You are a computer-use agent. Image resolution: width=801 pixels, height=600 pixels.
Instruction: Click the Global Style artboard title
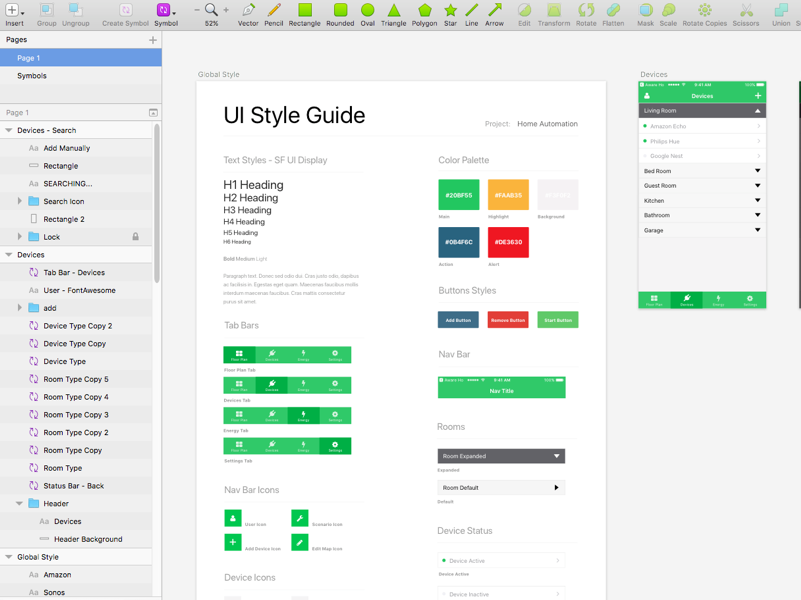(219, 74)
